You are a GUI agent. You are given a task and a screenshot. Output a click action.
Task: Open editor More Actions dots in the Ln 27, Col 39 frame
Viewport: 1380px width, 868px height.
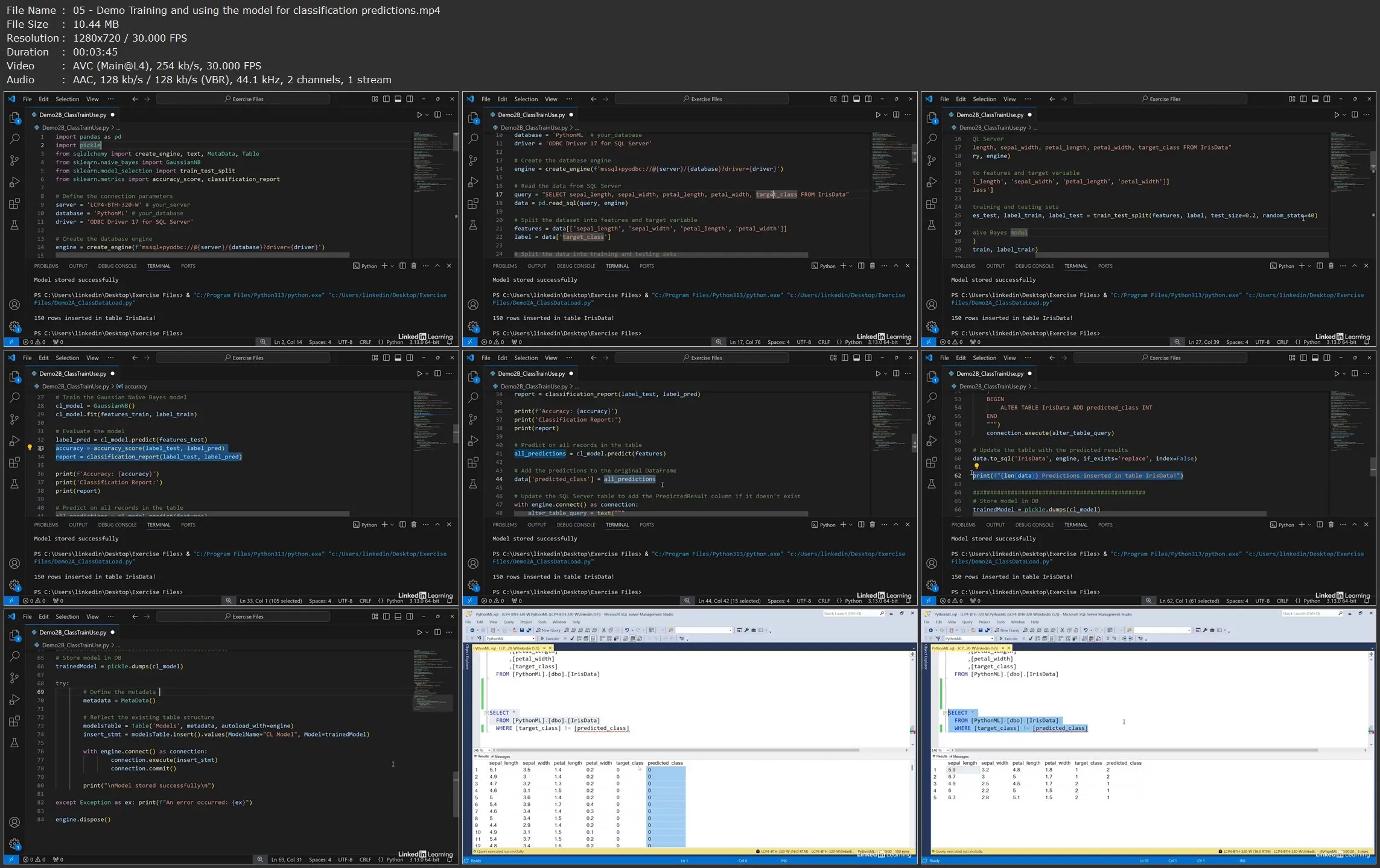[1366, 115]
